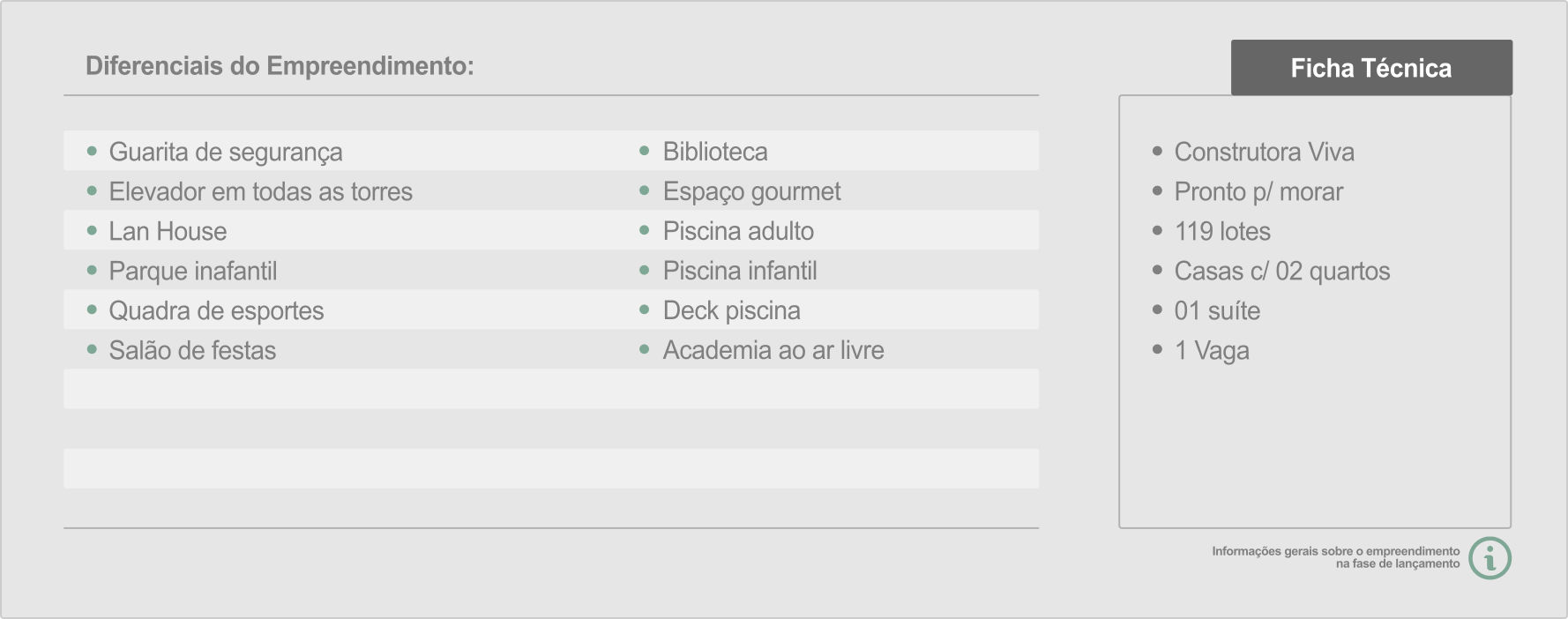Open the Ficha Técnica tab
Screen dimensions: 1568x619
[1371, 68]
